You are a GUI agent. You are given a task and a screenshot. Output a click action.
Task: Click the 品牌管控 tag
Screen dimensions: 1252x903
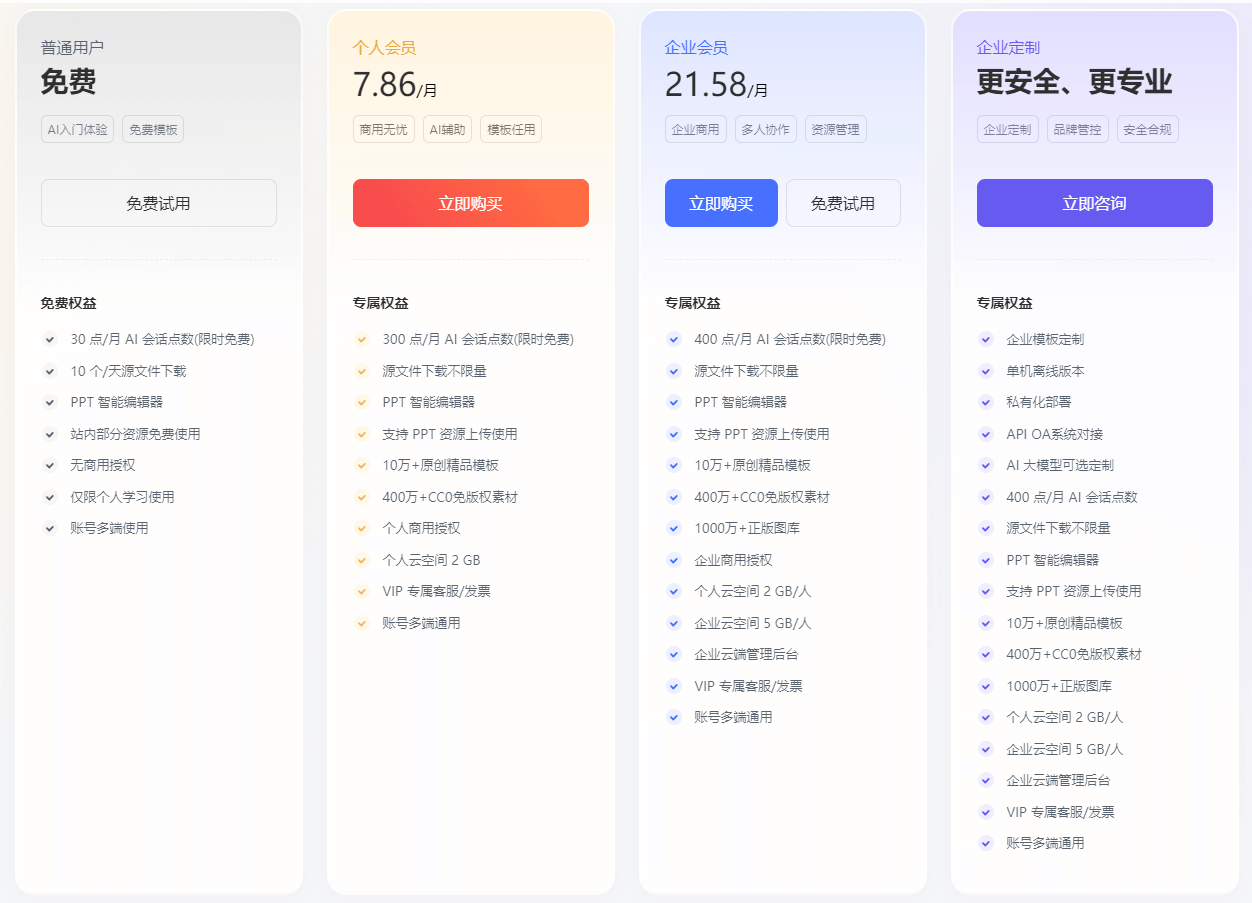point(1078,129)
